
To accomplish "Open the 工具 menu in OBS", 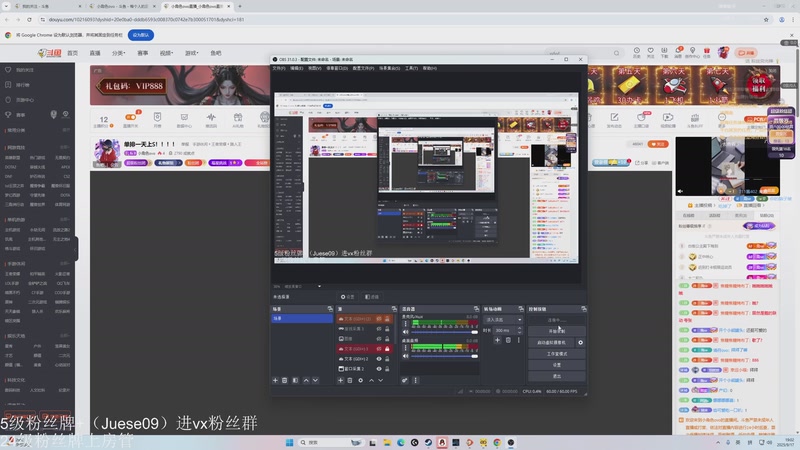I will [x=412, y=68].
